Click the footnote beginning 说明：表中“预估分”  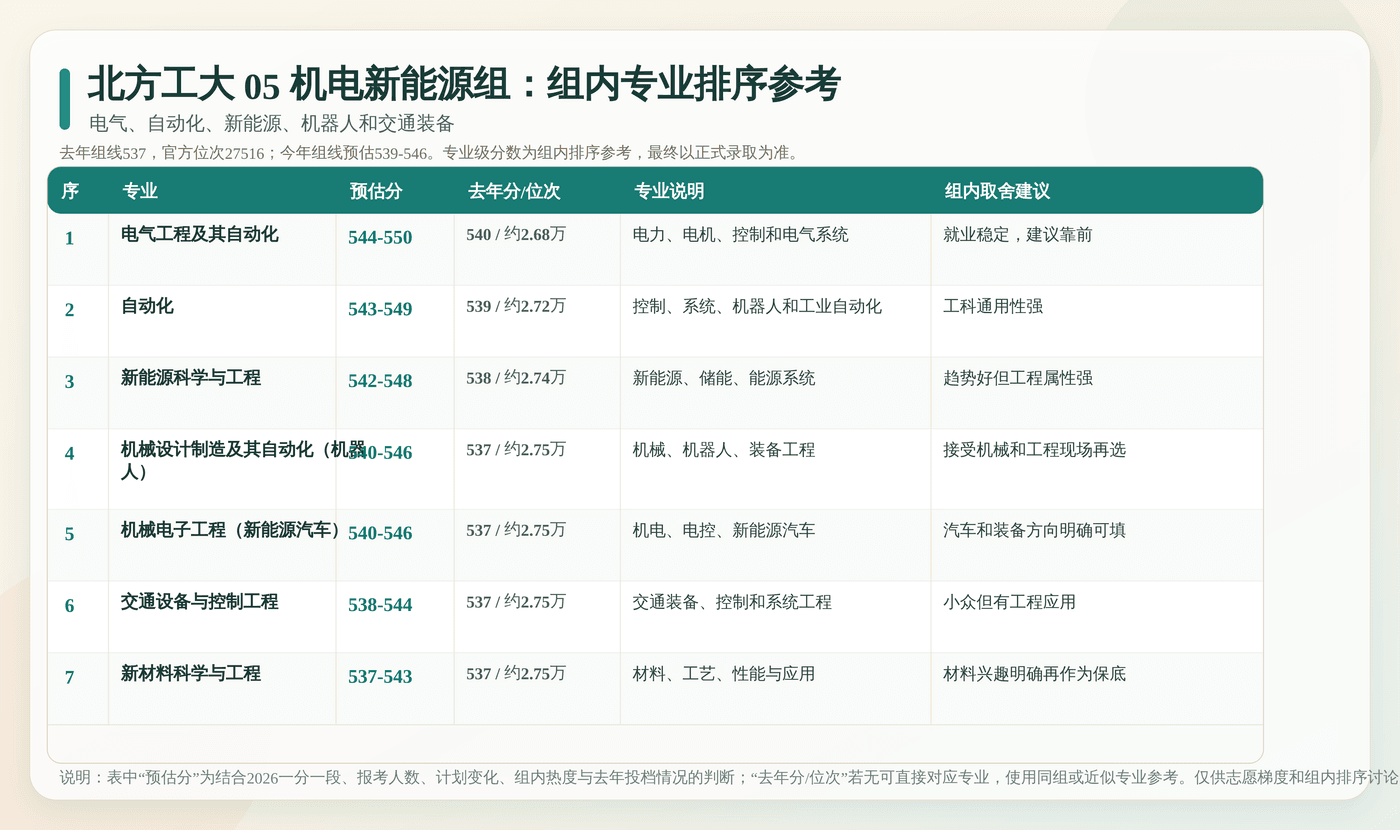(x=729, y=777)
